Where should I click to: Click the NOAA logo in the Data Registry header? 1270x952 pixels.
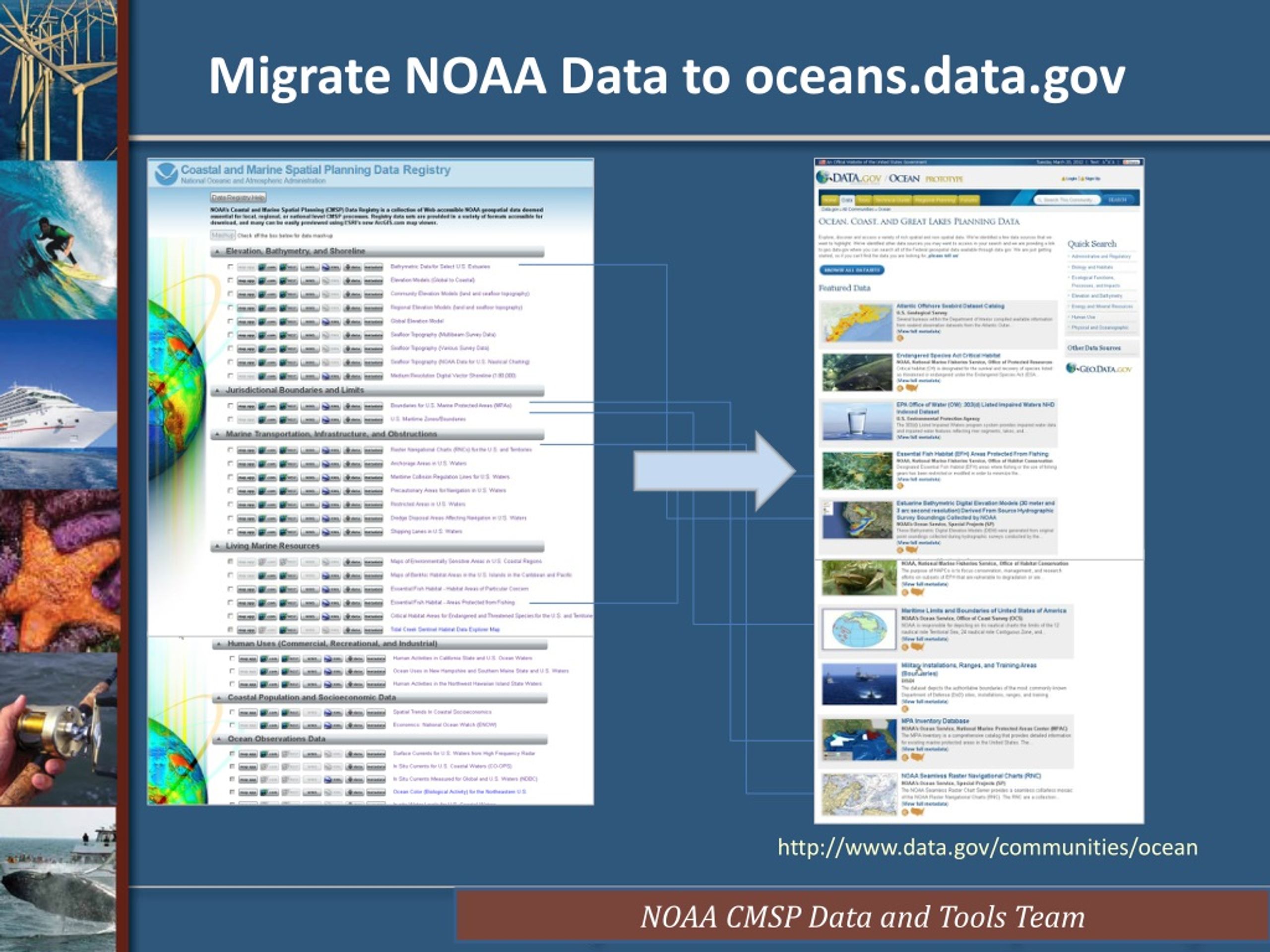[167, 174]
